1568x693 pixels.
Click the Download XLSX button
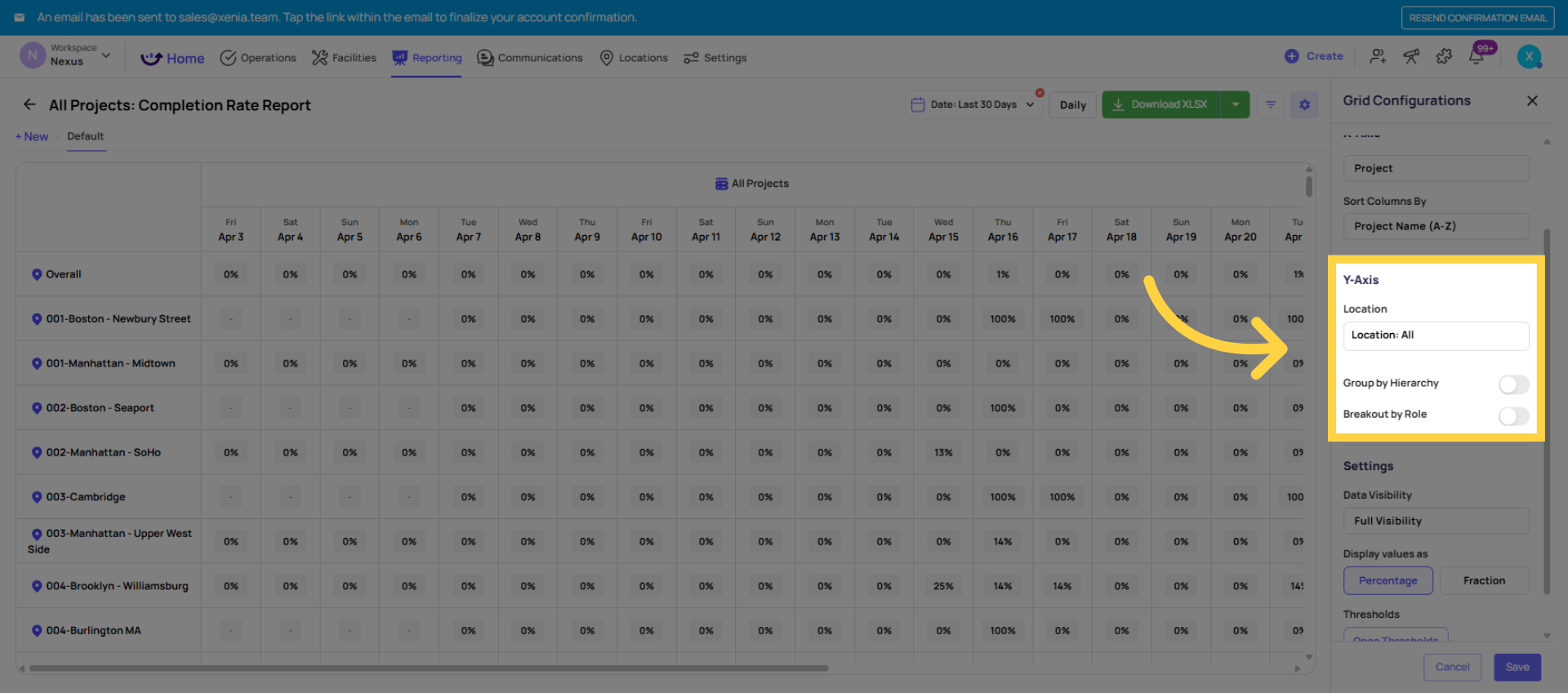click(1160, 104)
